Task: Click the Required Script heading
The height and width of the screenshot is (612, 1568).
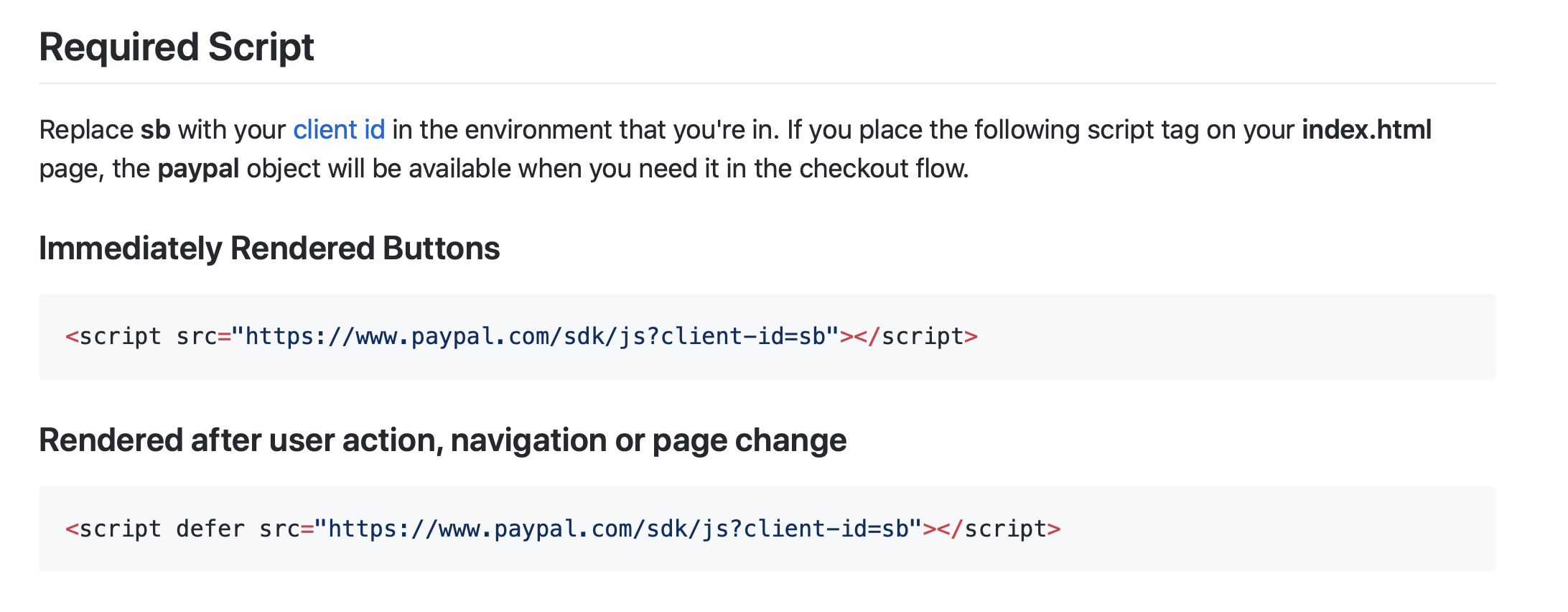Action: 177,47
